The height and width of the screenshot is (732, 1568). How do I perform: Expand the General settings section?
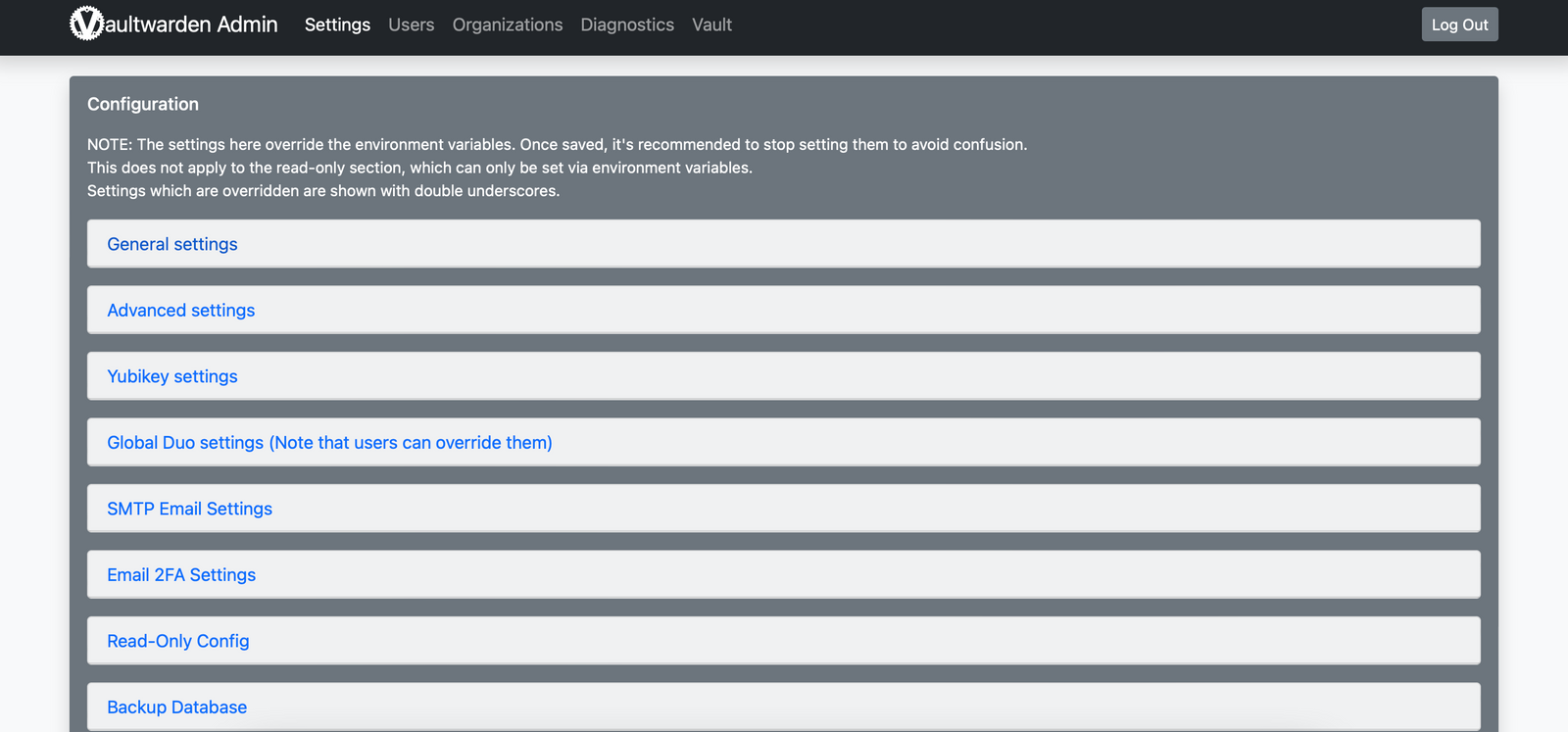point(172,244)
